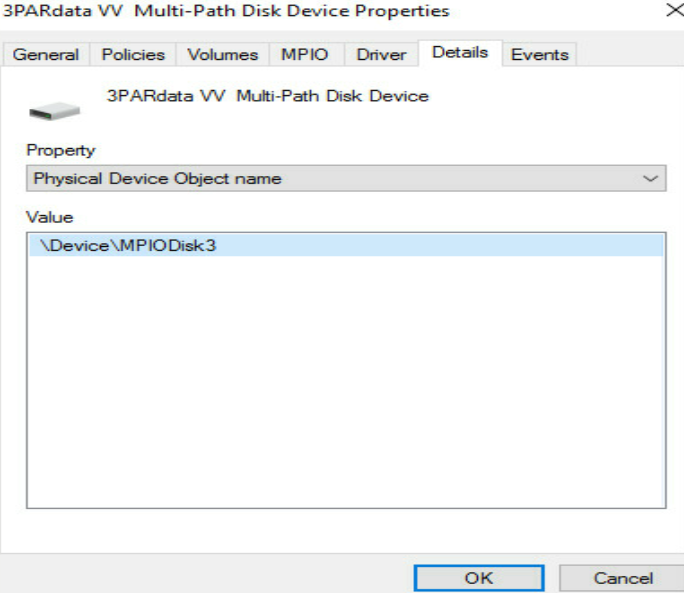Dismiss dialog with Cancel button
Image resolution: width=684 pixels, height=593 pixels.
[623, 578]
